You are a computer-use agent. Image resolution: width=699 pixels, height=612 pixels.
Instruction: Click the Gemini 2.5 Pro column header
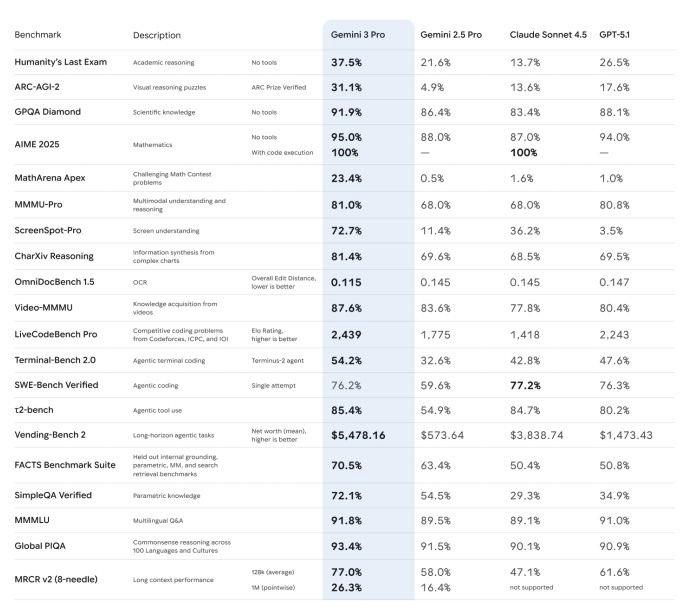tap(450, 35)
